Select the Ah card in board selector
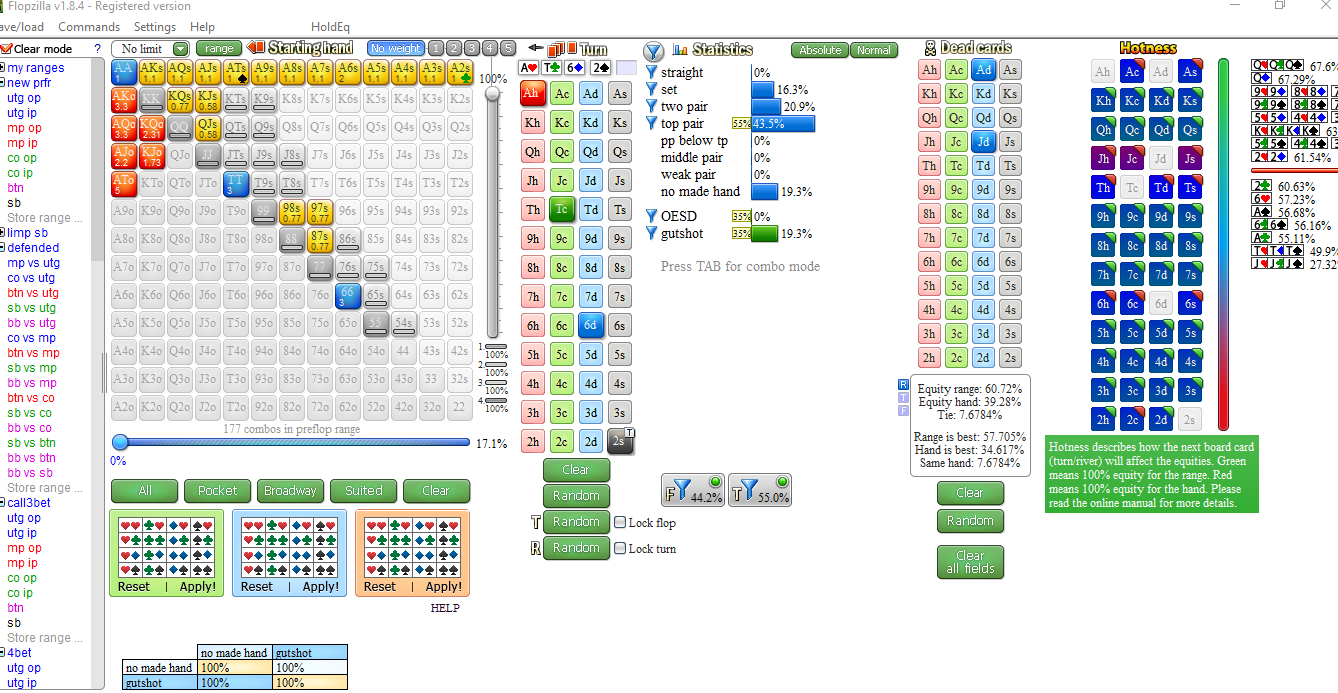The height and width of the screenshot is (693, 1338). [533, 94]
